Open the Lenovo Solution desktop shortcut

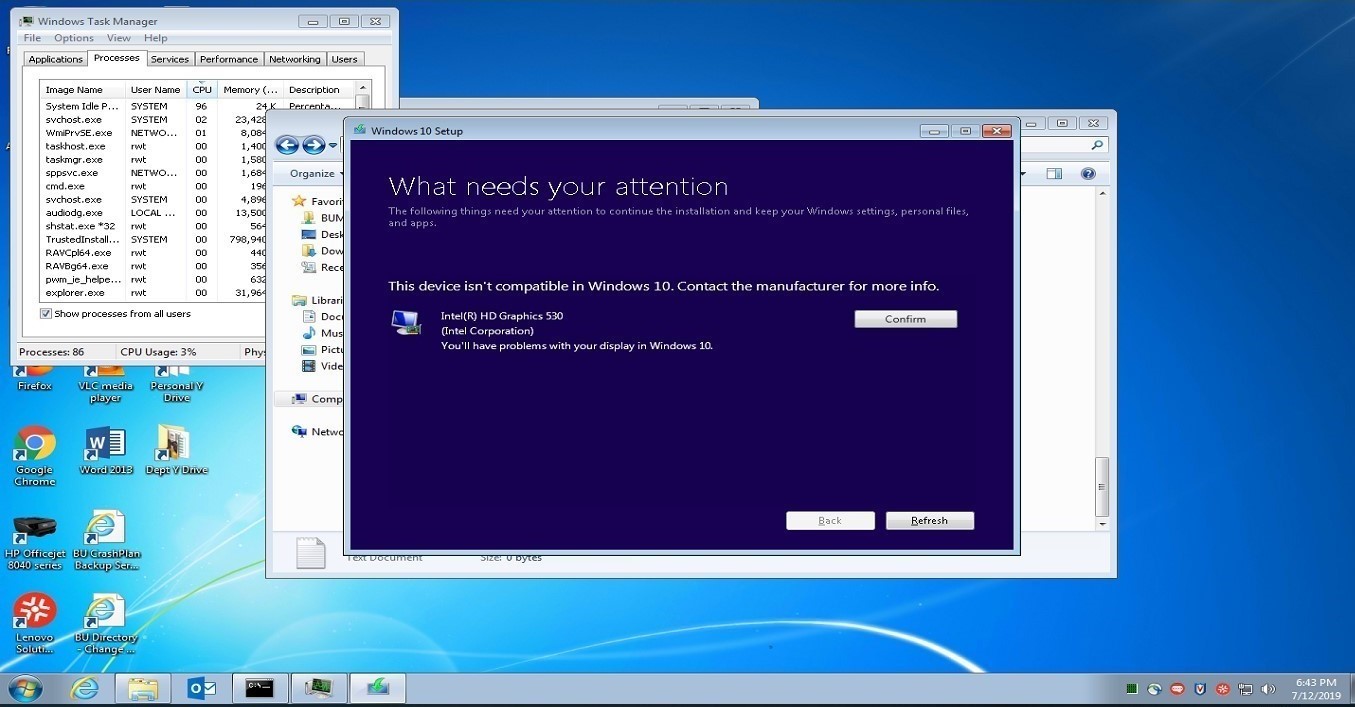[x=34, y=624]
